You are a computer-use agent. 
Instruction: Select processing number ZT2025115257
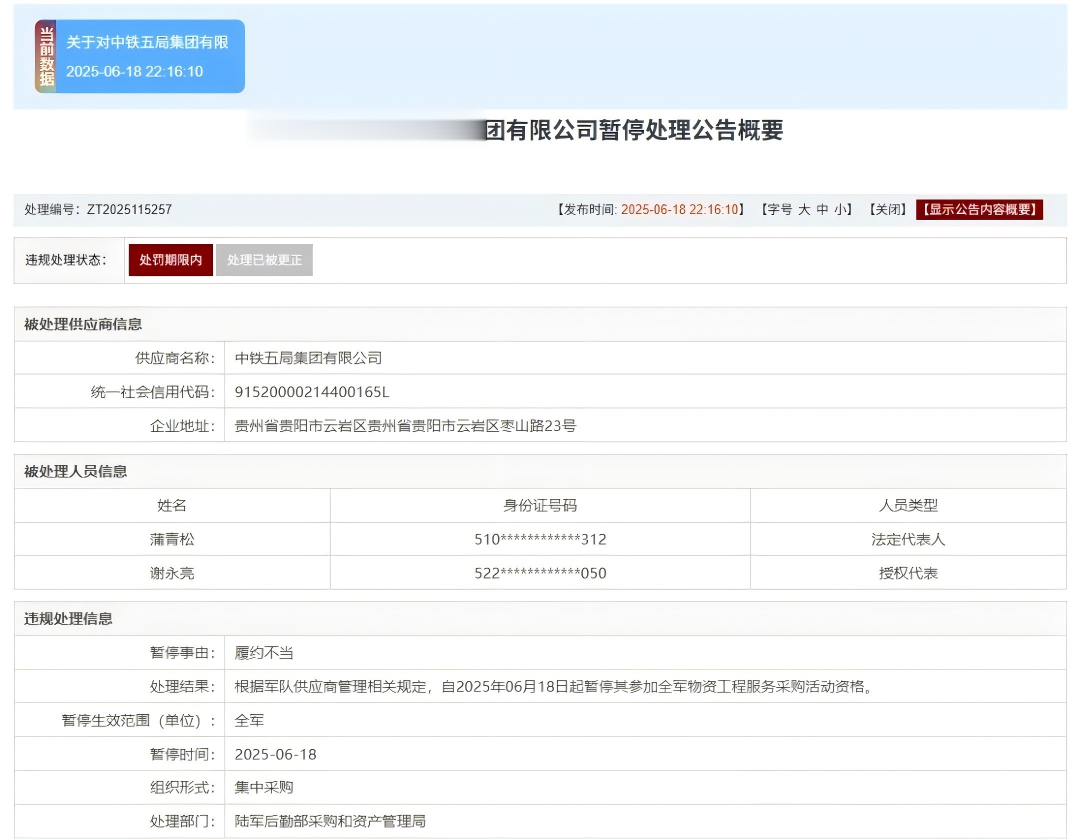129,209
